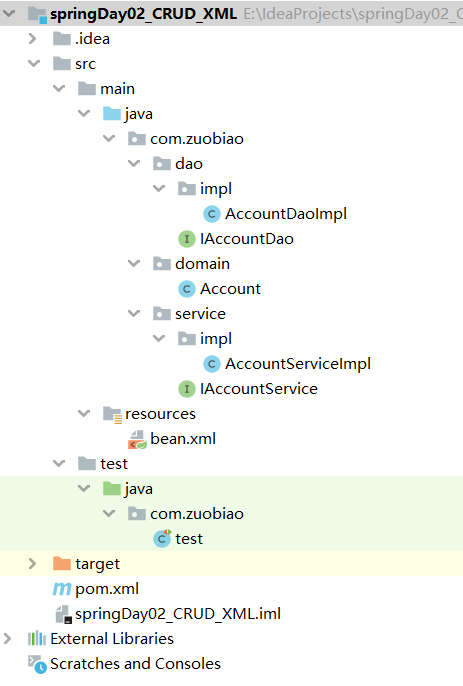Click the AccountServiceImpl class icon

(212, 364)
